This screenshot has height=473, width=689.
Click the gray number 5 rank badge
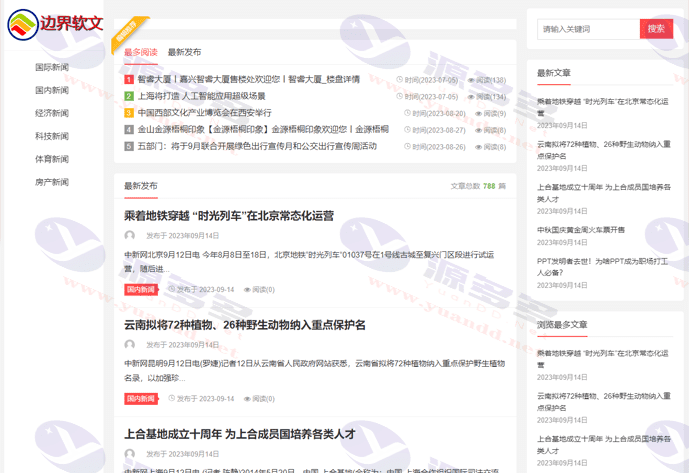129,146
